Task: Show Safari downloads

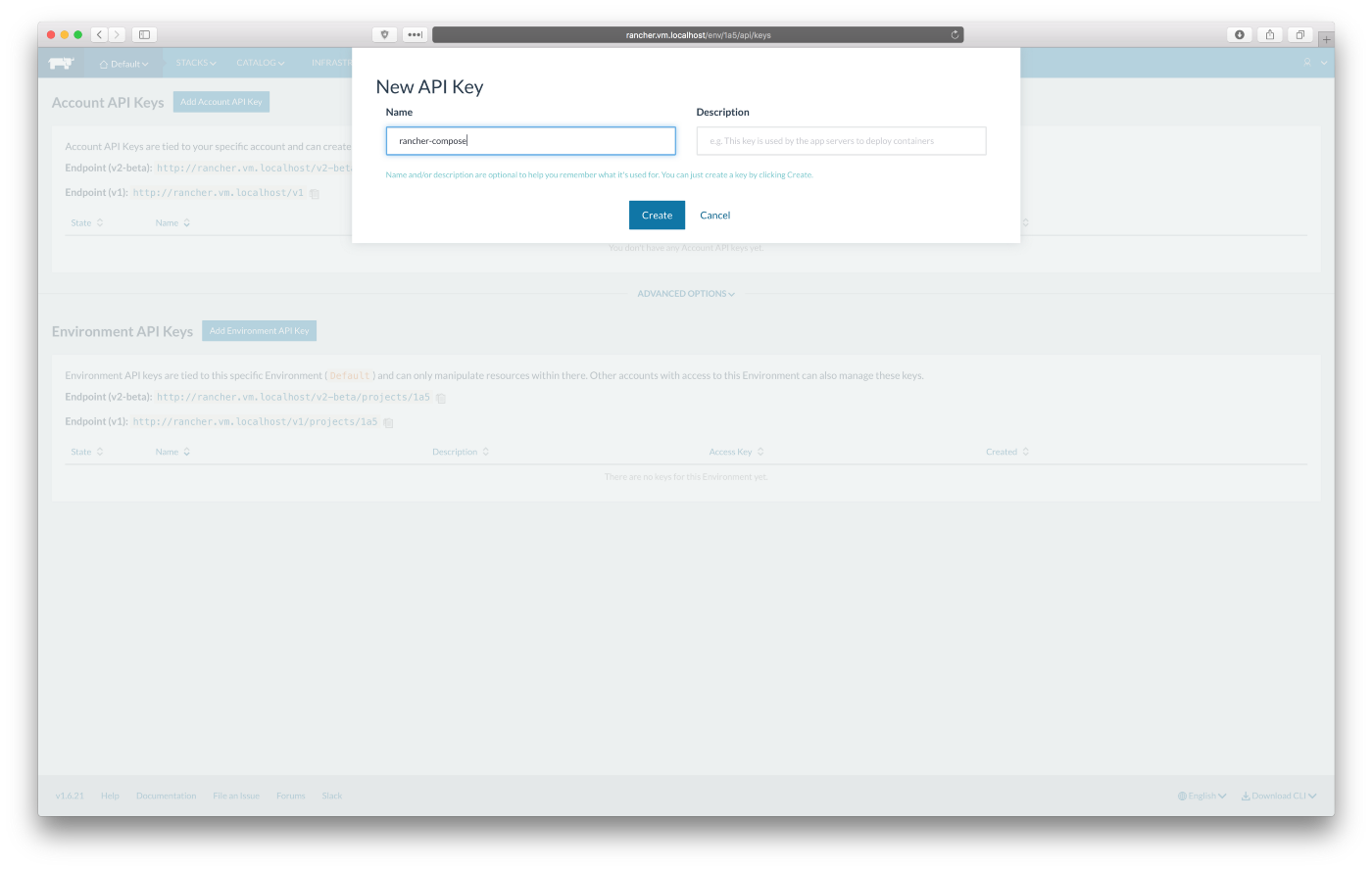Action: pos(1240,34)
